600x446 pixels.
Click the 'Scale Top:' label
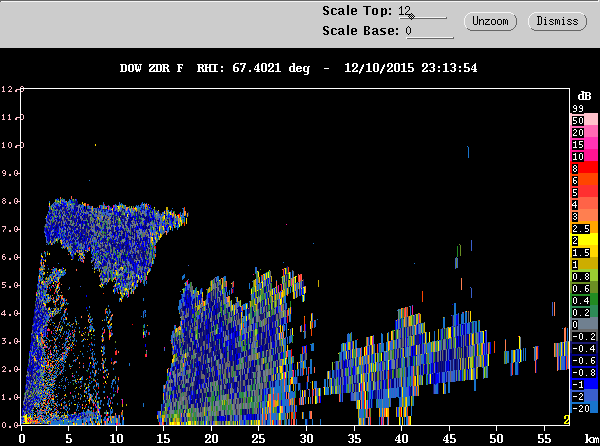tap(357, 11)
